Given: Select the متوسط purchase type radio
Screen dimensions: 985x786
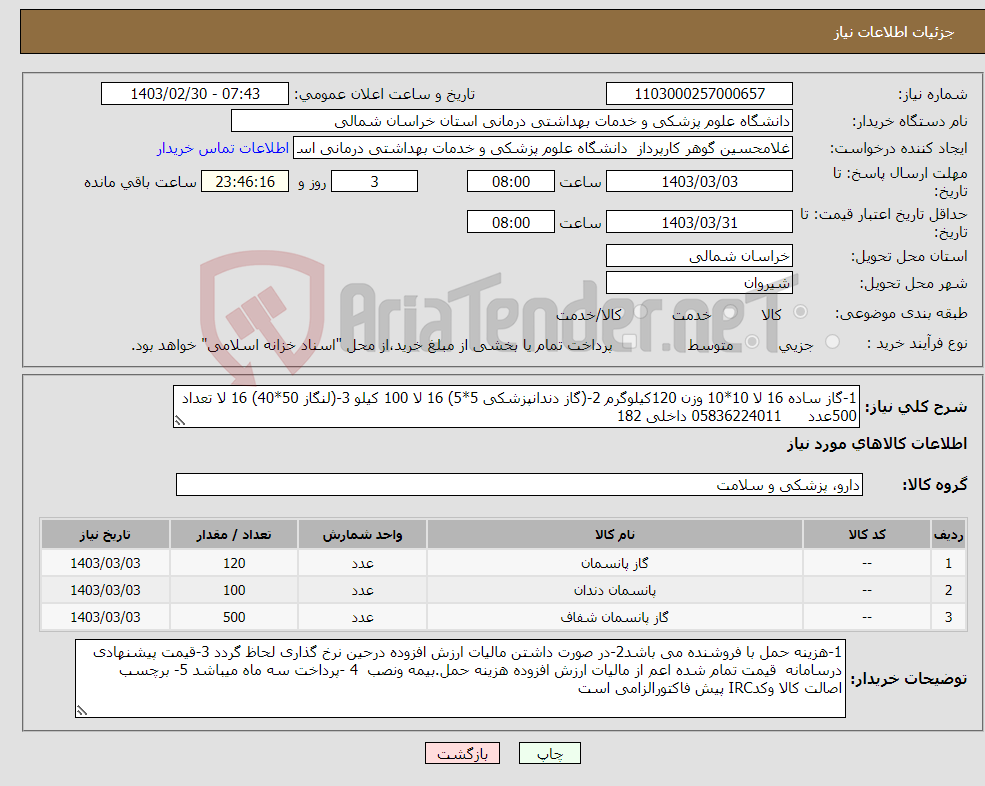Looking at the screenshot, I should (x=752, y=342).
